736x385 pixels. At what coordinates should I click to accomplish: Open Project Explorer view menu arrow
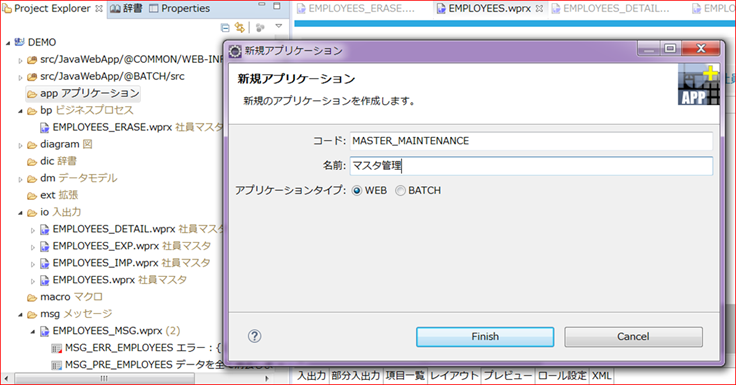click(x=279, y=27)
